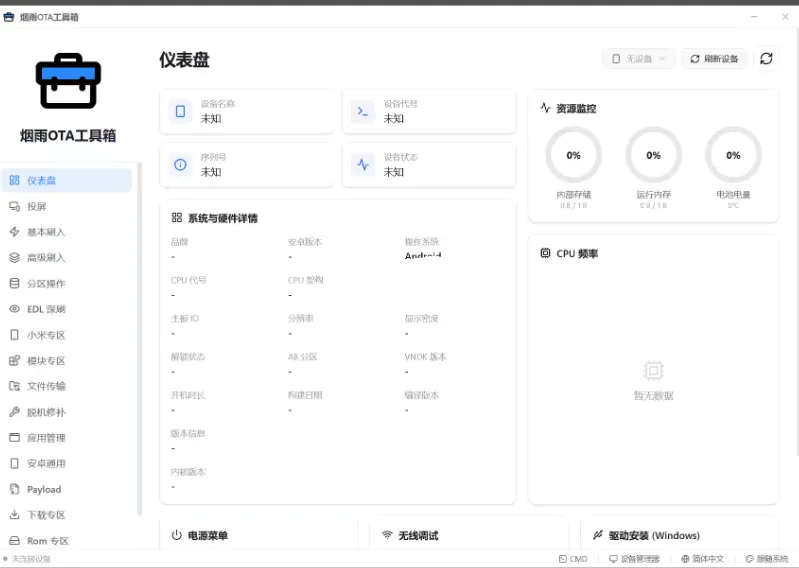Click the 基本刷入 lightning bolt icon
This screenshot has width=799, height=568.
pos(14,232)
